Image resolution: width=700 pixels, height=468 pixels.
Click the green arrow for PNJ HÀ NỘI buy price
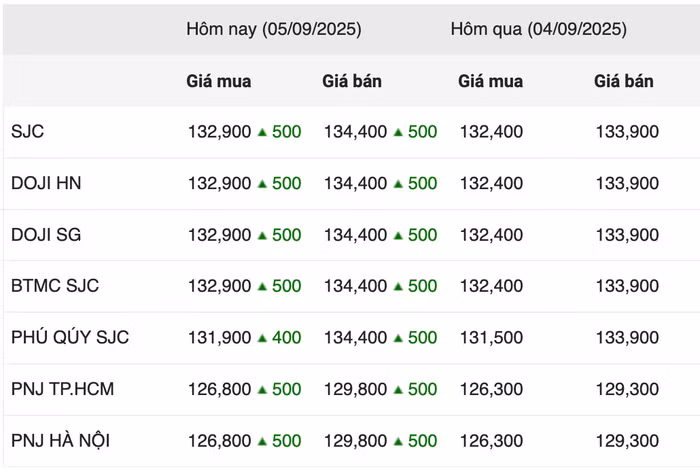[262, 441]
